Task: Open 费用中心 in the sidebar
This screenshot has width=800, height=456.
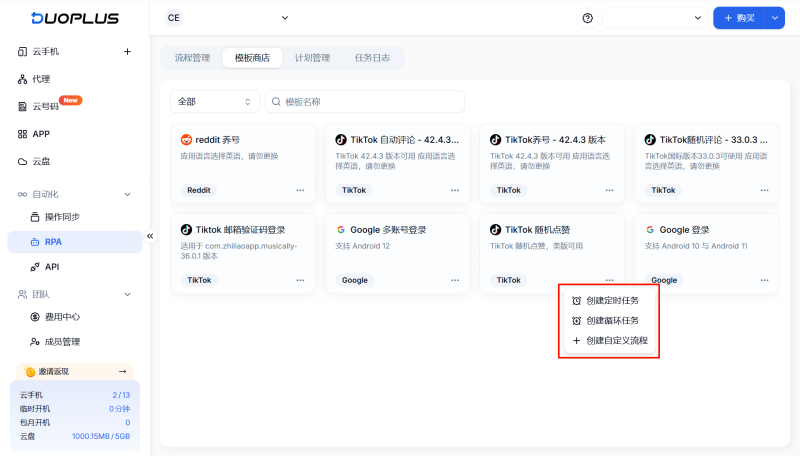Action: click(62, 317)
